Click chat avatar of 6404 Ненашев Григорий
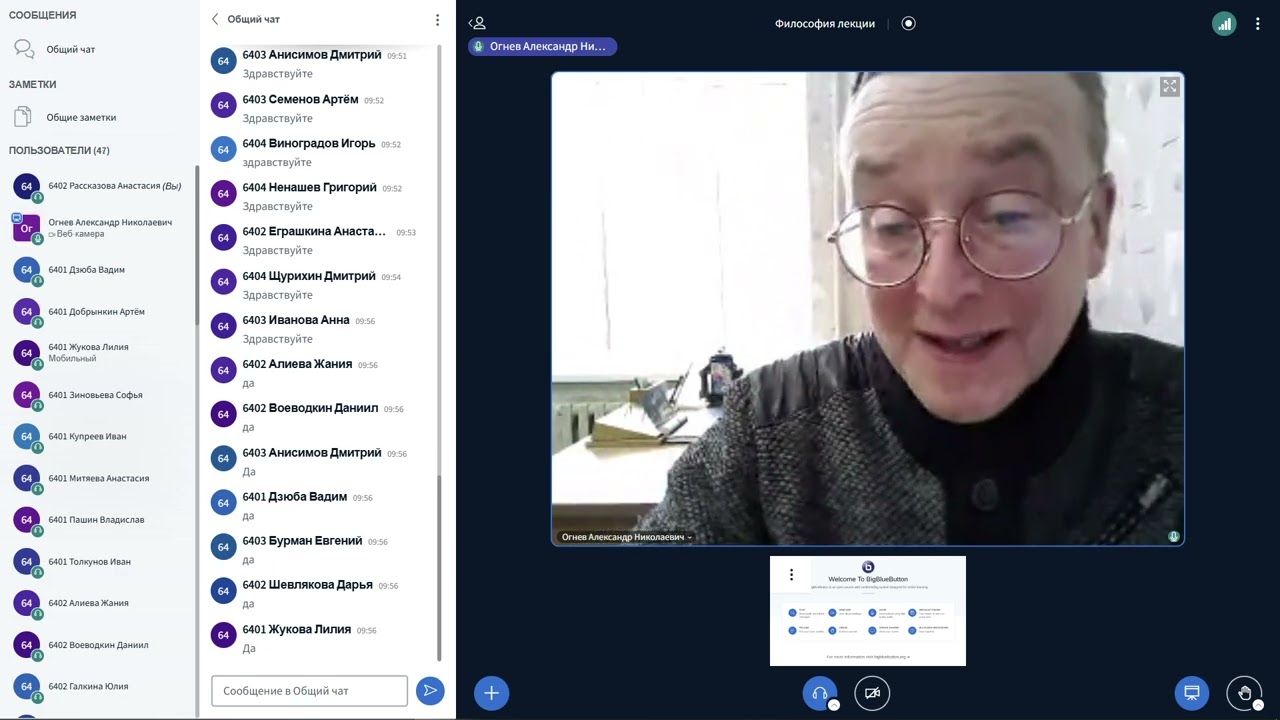This screenshot has width=1280, height=720. coord(223,193)
